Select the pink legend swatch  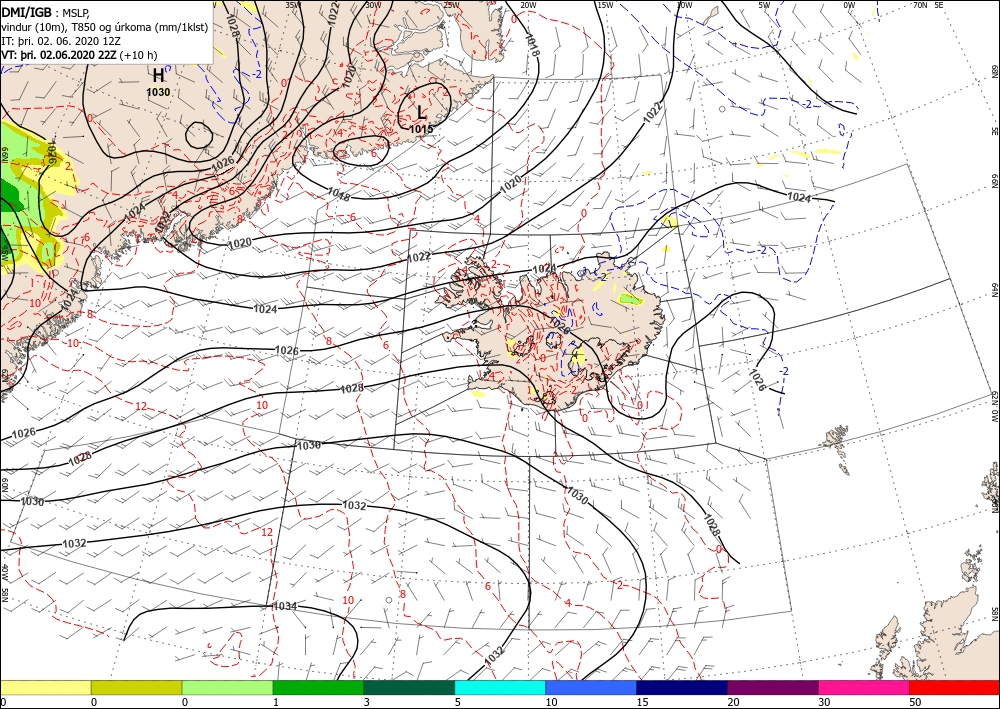pos(864,687)
